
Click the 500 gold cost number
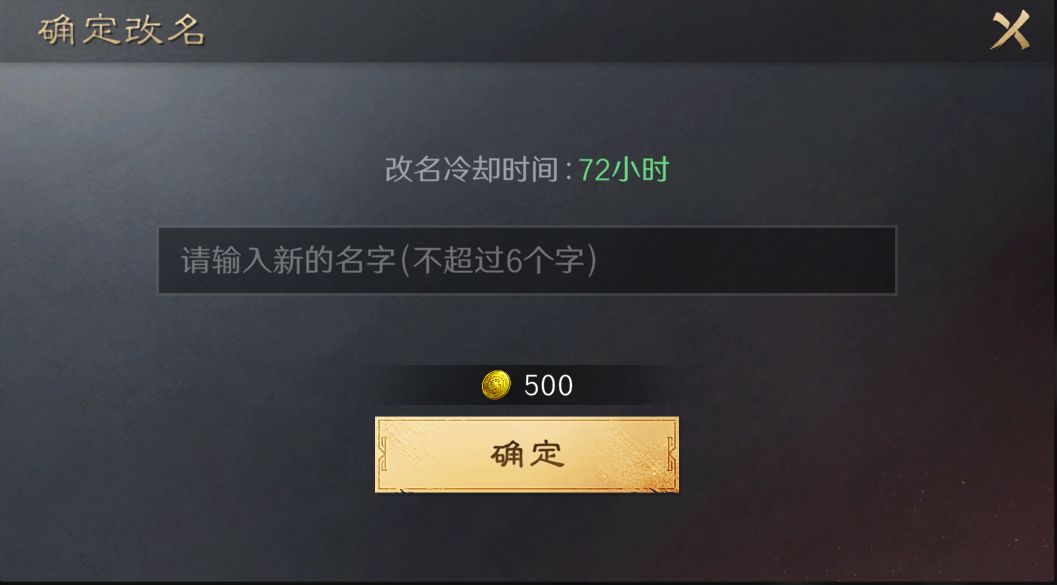click(x=548, y=386)
